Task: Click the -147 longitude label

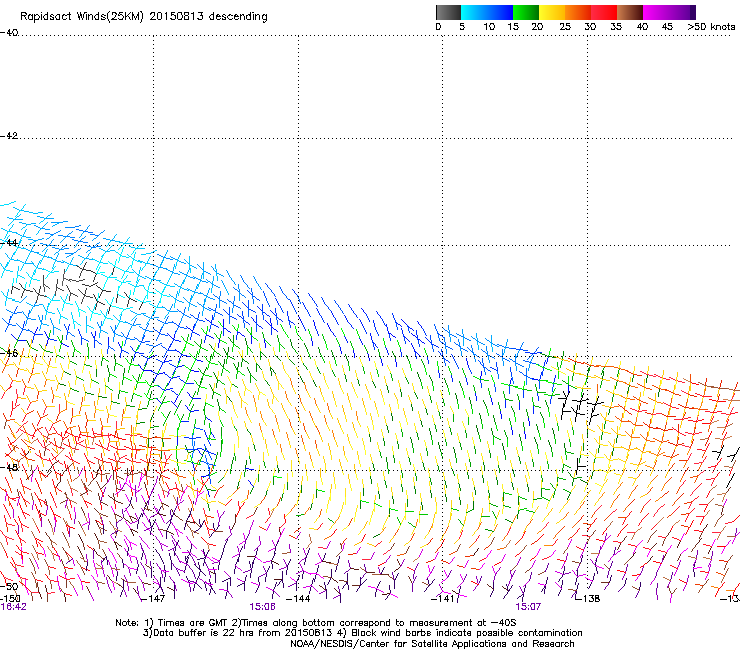Action: (x=153, y=599)
